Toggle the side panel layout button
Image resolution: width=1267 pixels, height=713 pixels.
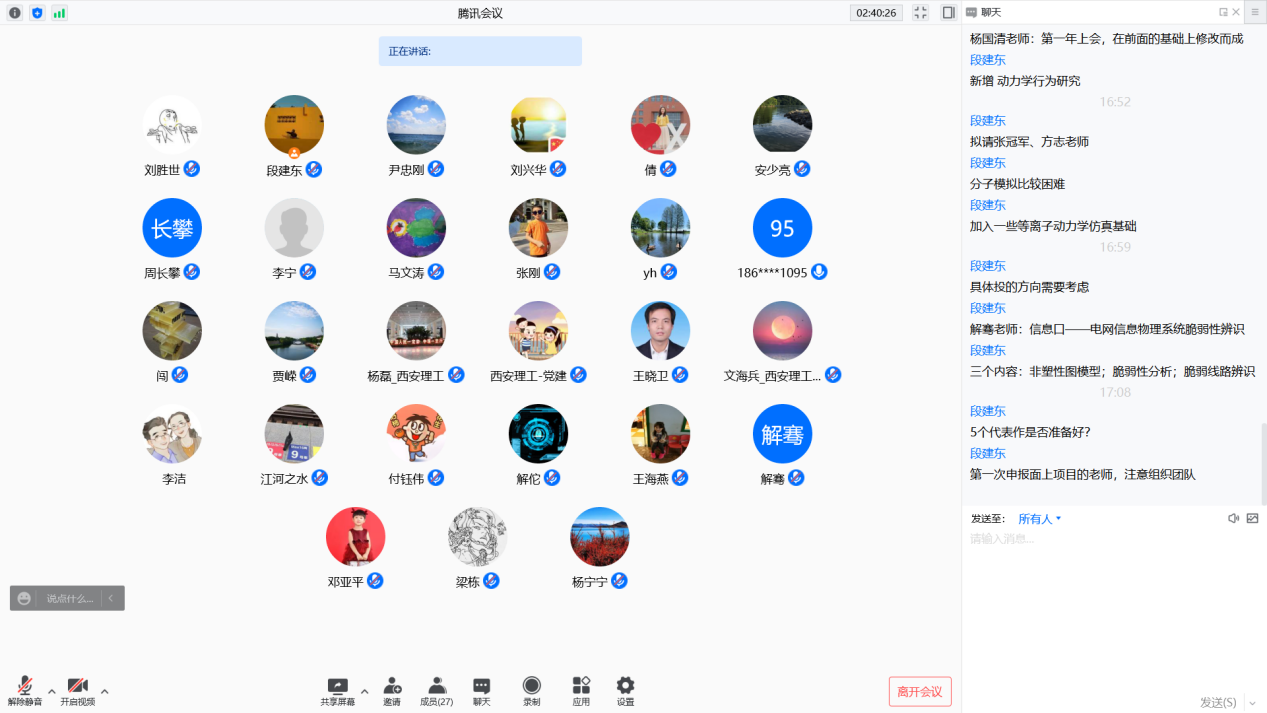(948, 13)
